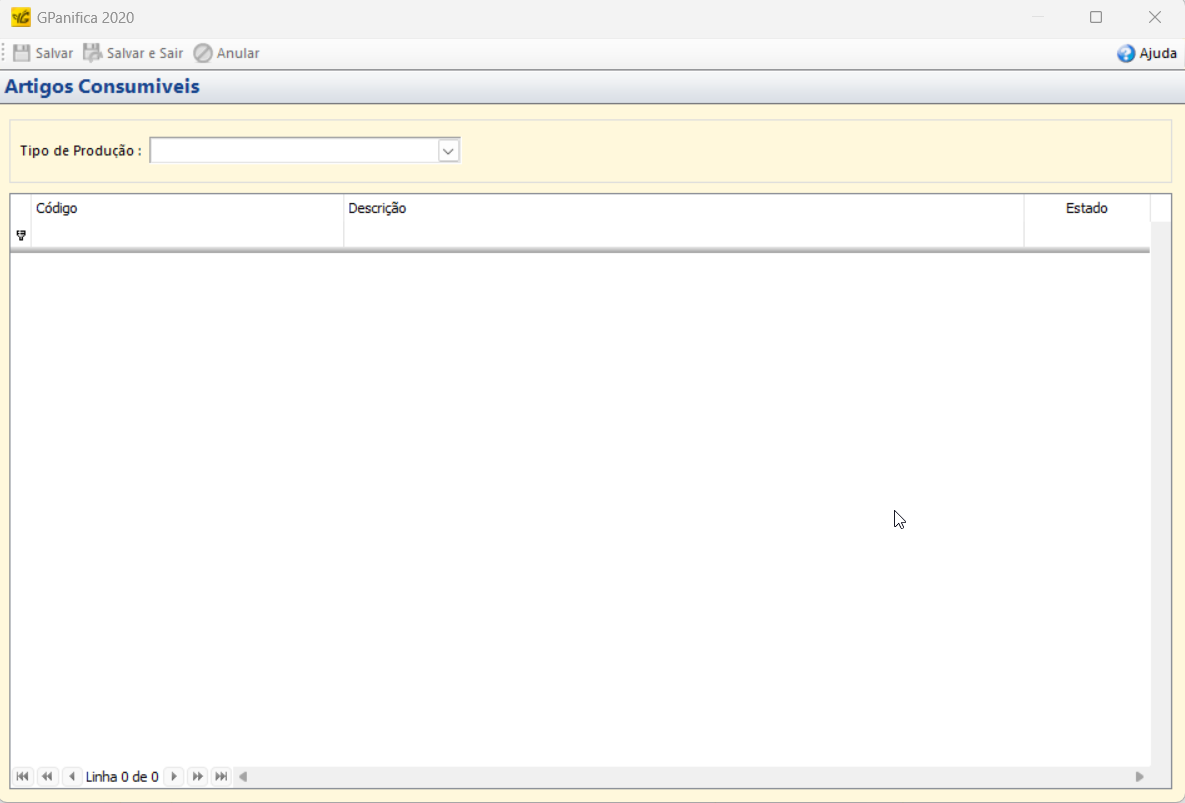Sort by the Código column header
1185x803 pixels.
coord(187,208)
